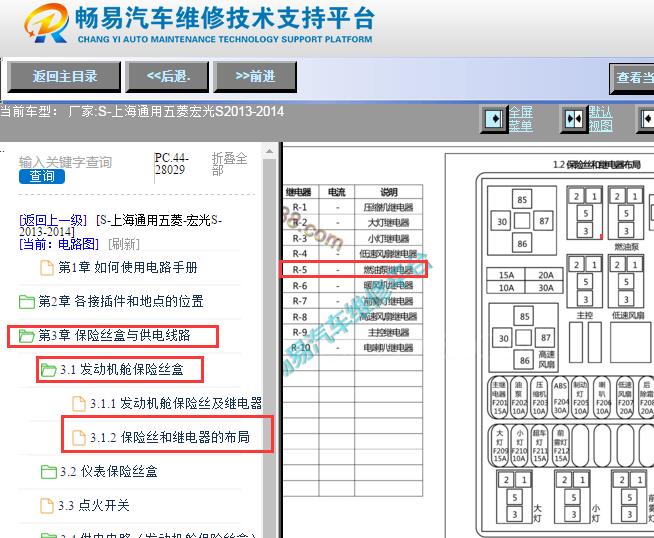Click the 3.1 open folder icon

[x=48, y=370]
